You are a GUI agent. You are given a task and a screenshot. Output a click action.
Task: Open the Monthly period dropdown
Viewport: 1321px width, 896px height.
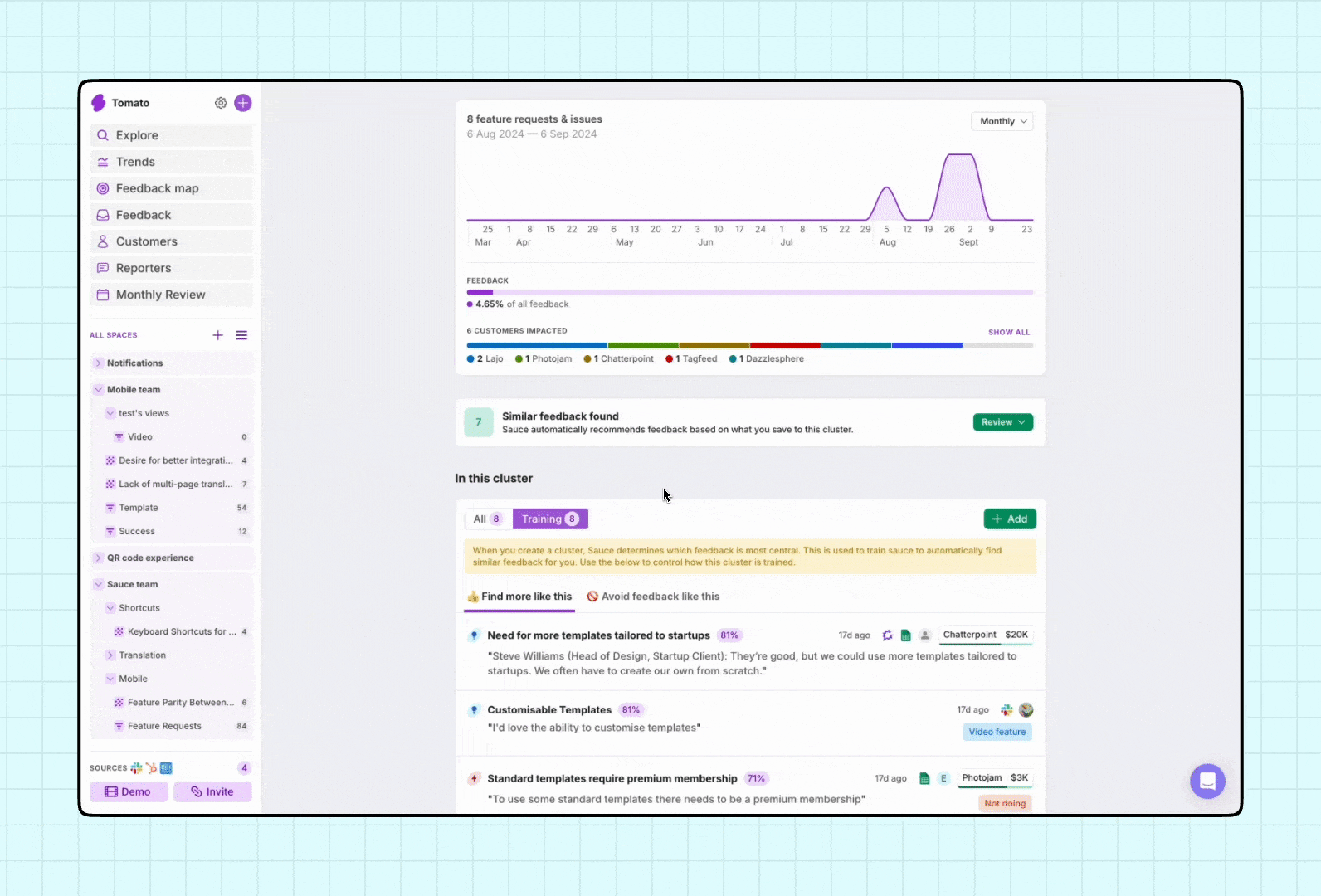(x=1002, y=121)
